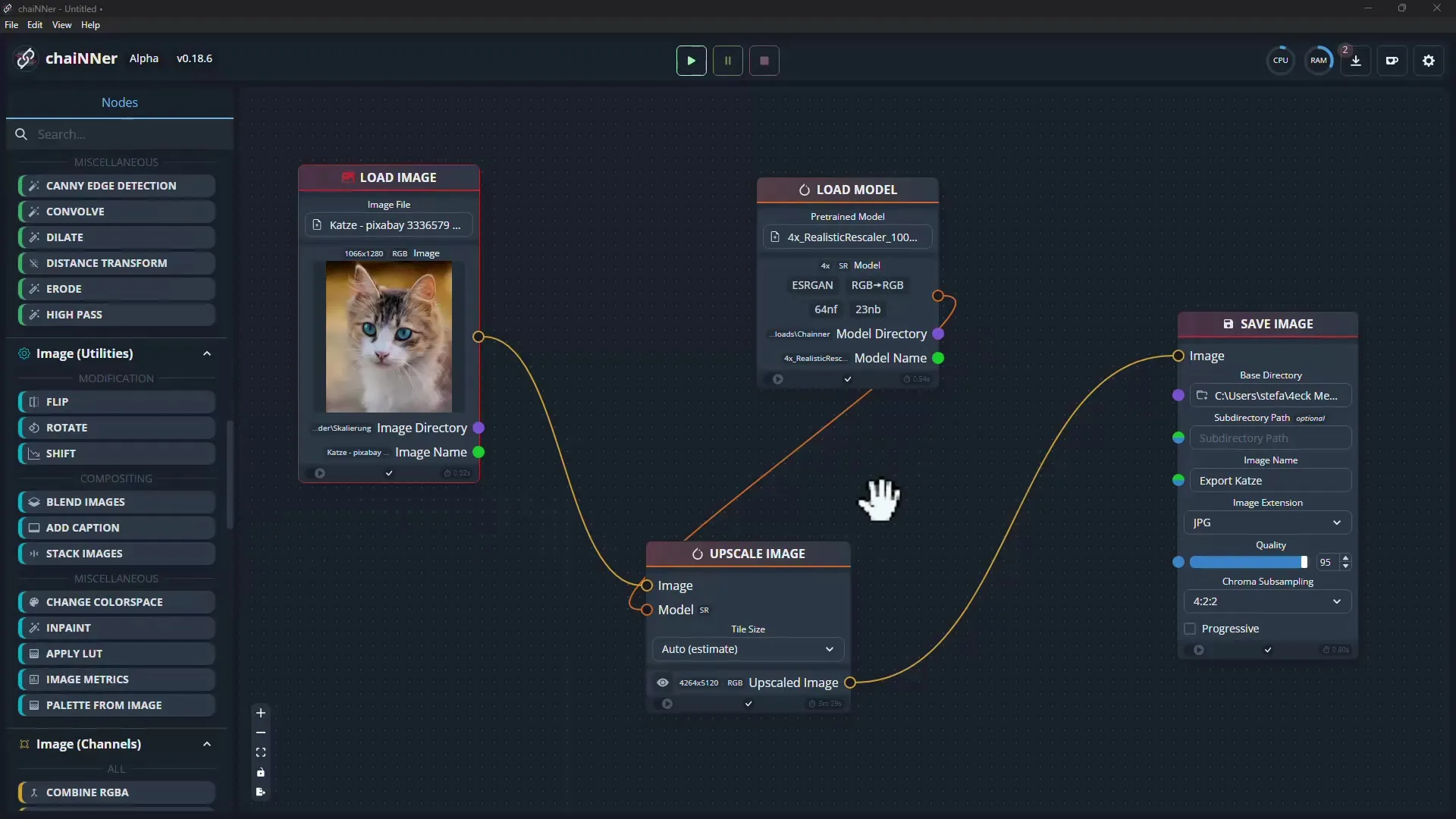This screenshot has width=1456, height=819.
Task: Expand the Image Utilities section
Action: pyautogui.click(x=207, y=353)
